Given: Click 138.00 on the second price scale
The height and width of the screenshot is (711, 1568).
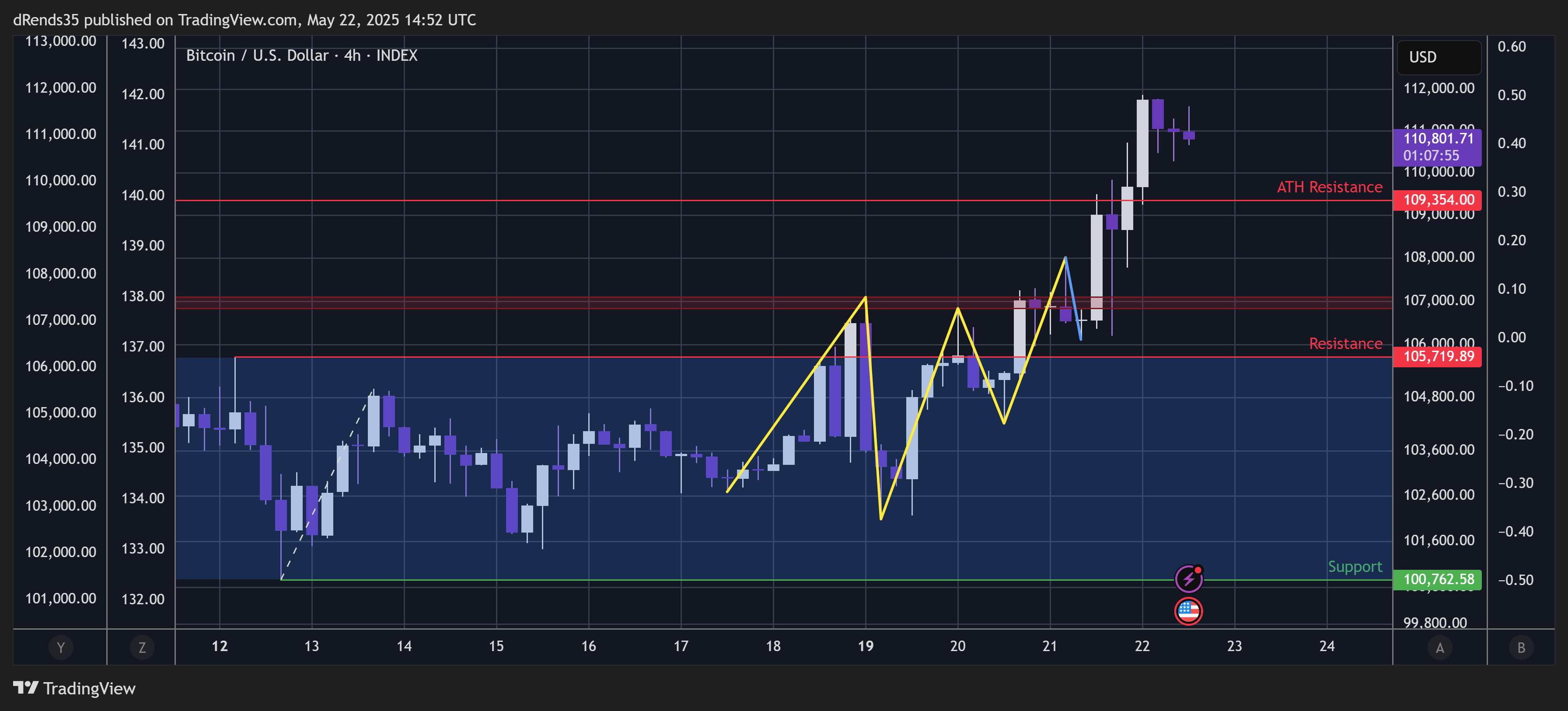Looking at the screenshot, I should (x=143, y=296).
